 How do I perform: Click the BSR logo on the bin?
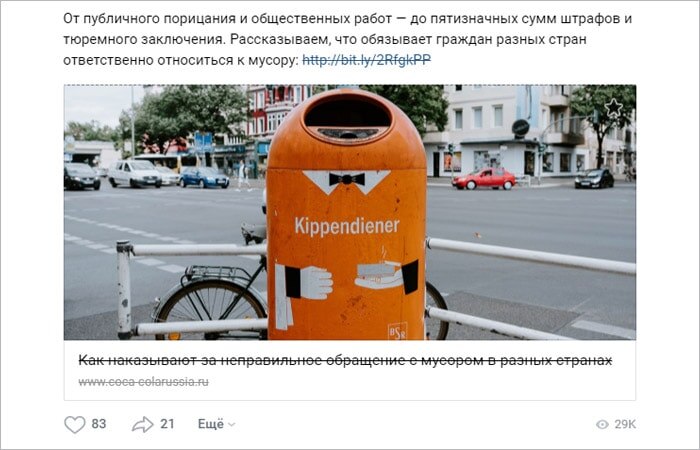click(x=397, y=331)
